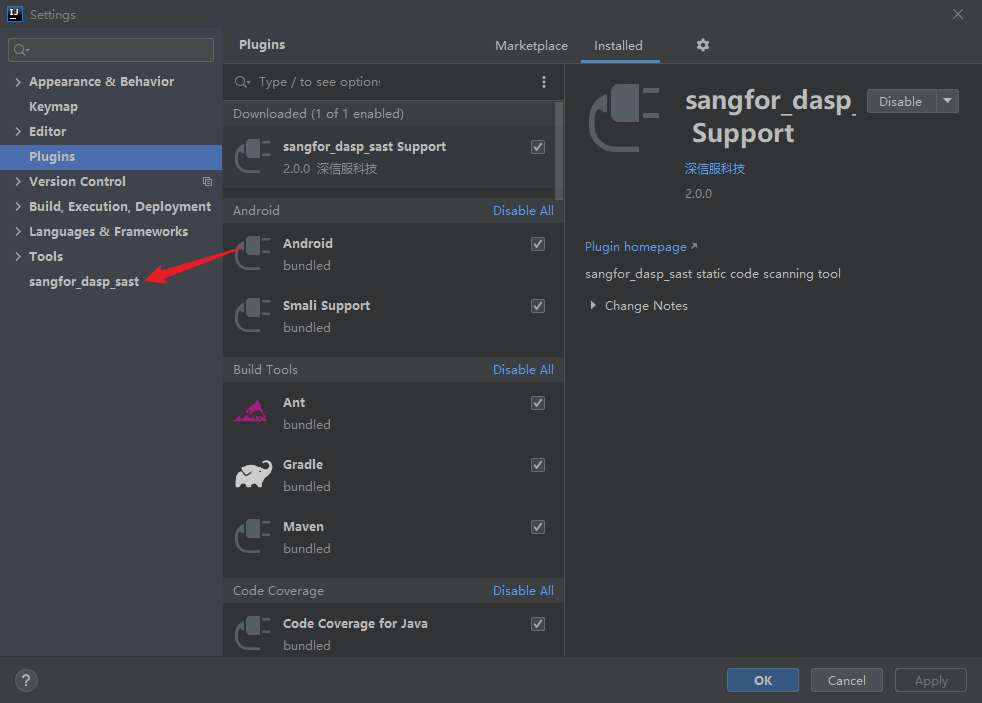
Task: Uncheck the sangfor_dasp_sast Support plugin checkbox
Action: 538,147
